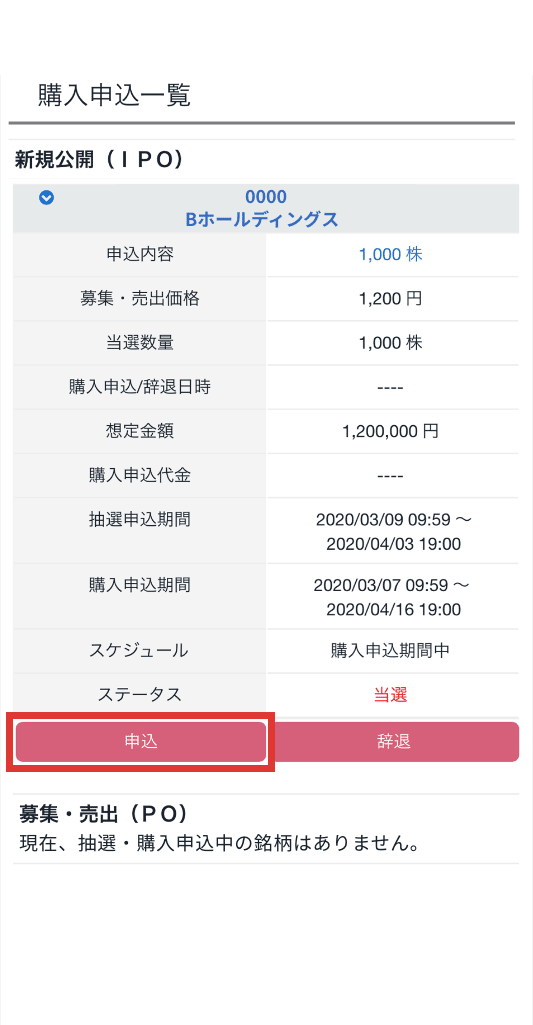Click the 想定金額 1,200,000 円 value
Viewport: 533px width, 1025px height.
pyautogui.click(x=390, y=431)
